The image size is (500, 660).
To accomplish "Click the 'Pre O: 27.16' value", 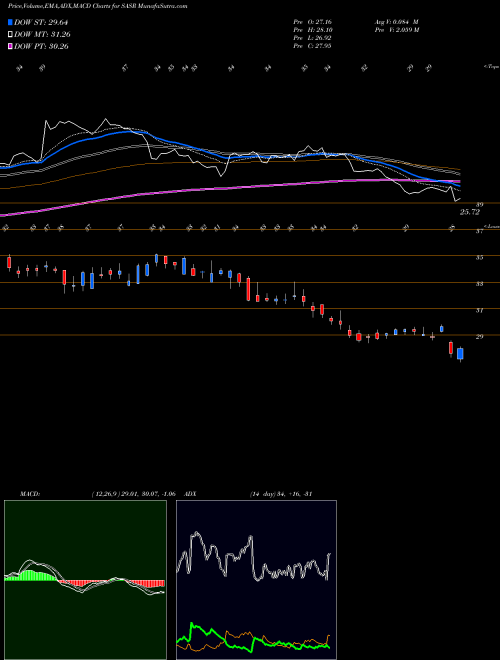I will (x=314, y=22).
